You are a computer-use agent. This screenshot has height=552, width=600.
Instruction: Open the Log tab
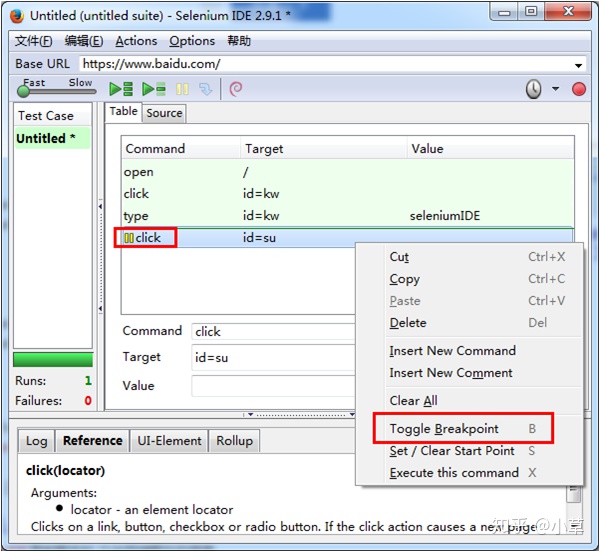point(37,441)
